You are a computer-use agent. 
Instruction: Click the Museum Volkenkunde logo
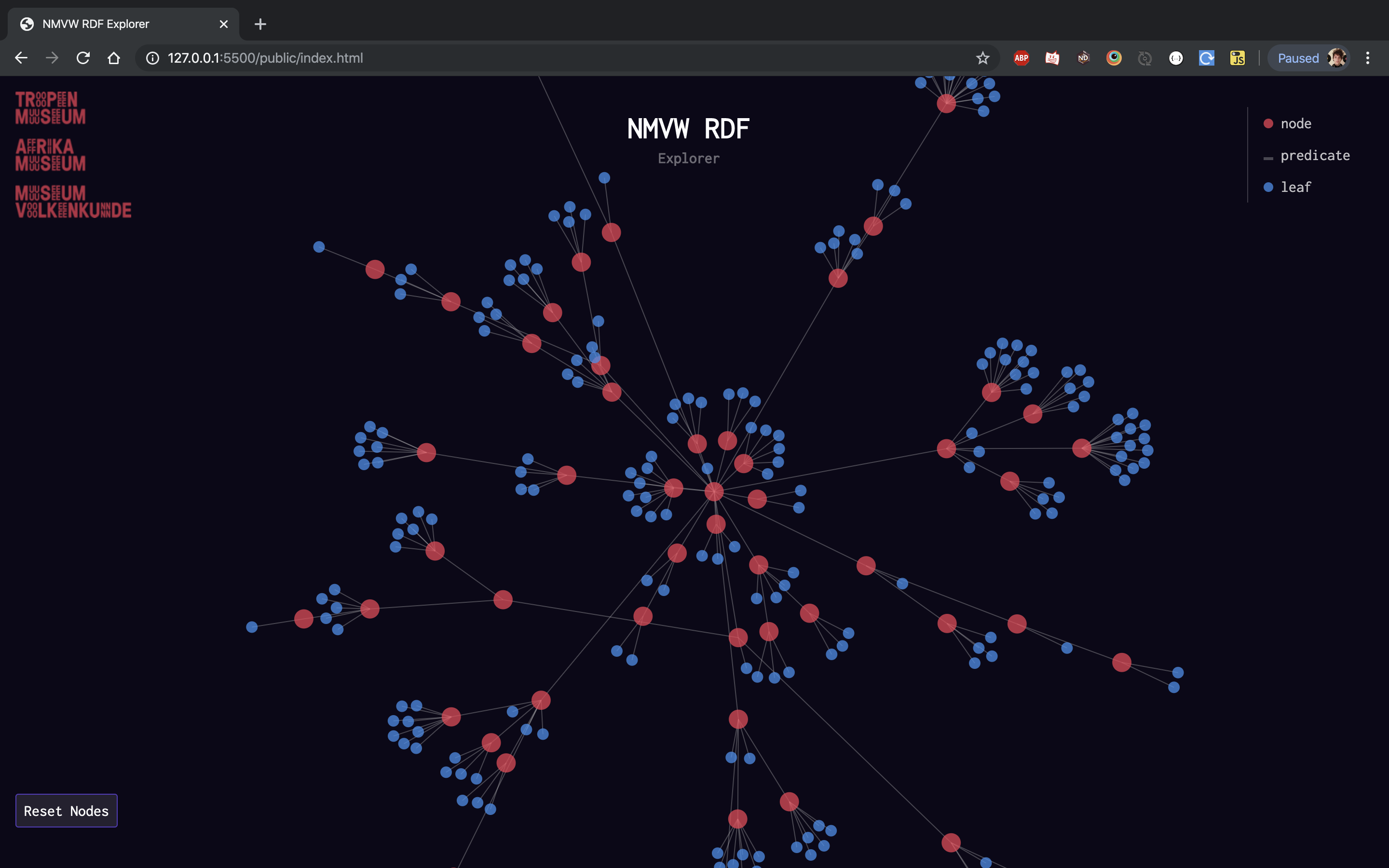(x=73, y=202)
